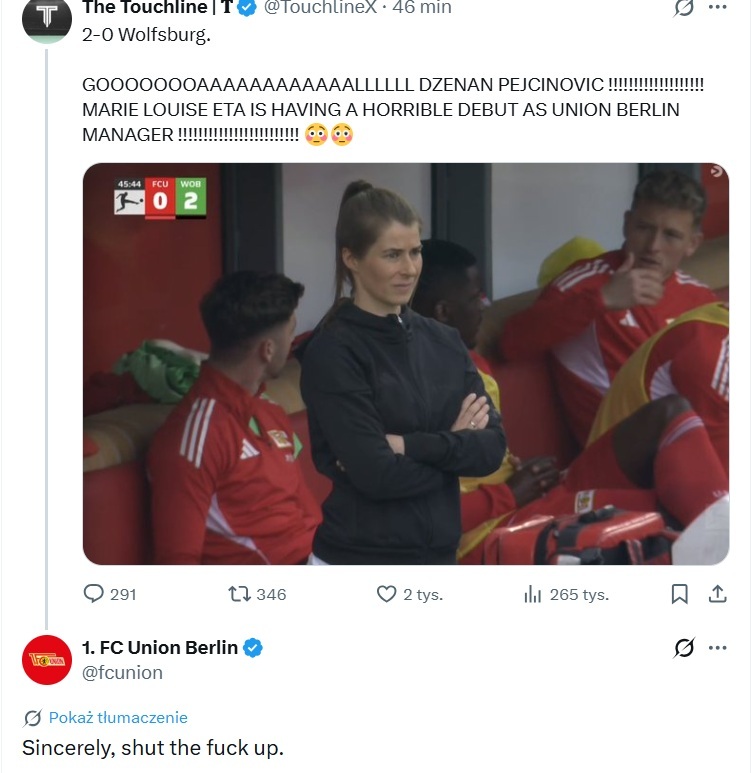
Task: Open more options on FC Union Berlin reply
Action: click(717, 648)
